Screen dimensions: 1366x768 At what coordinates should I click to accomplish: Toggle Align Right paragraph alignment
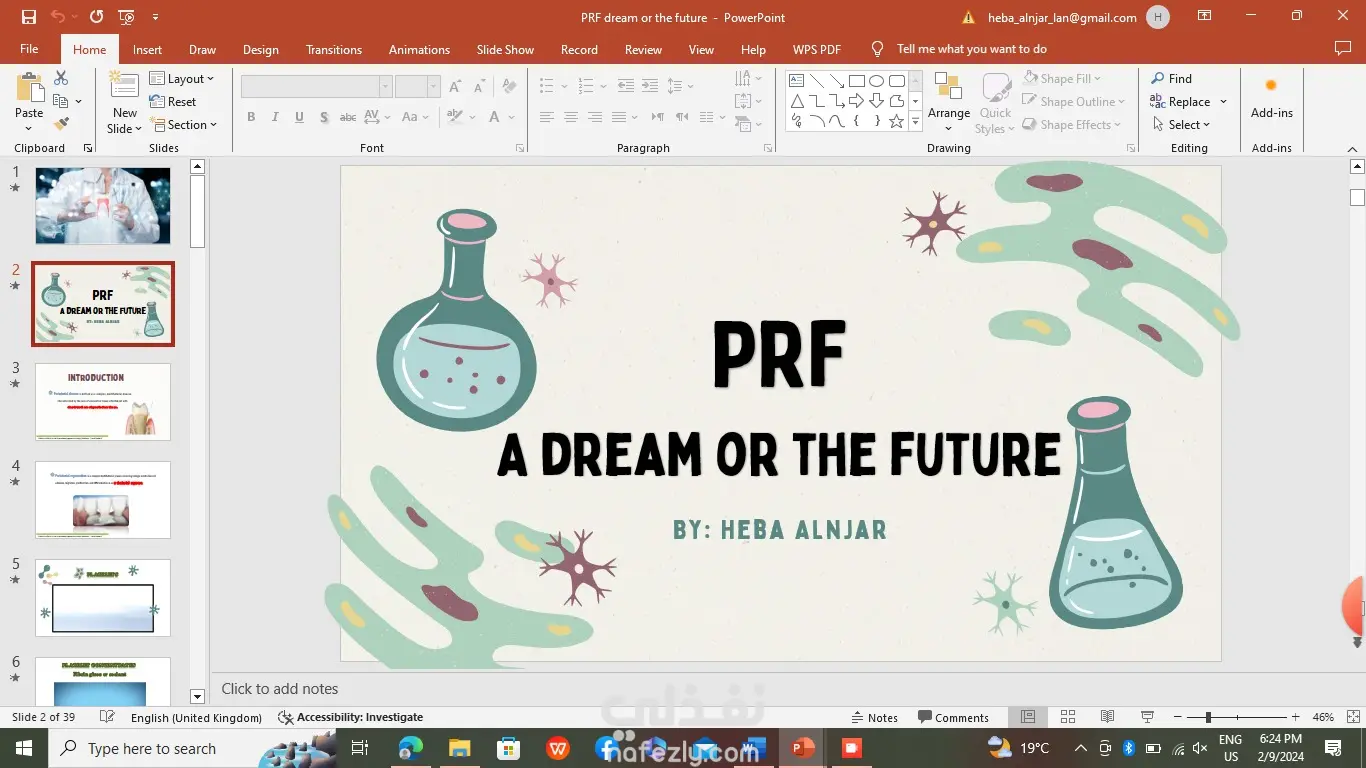click(594, 117)
